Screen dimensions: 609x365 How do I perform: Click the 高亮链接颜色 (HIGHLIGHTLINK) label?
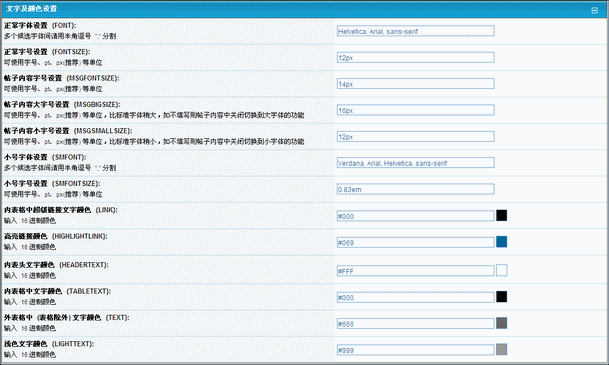pyautogui.click(x=56, y=236)
